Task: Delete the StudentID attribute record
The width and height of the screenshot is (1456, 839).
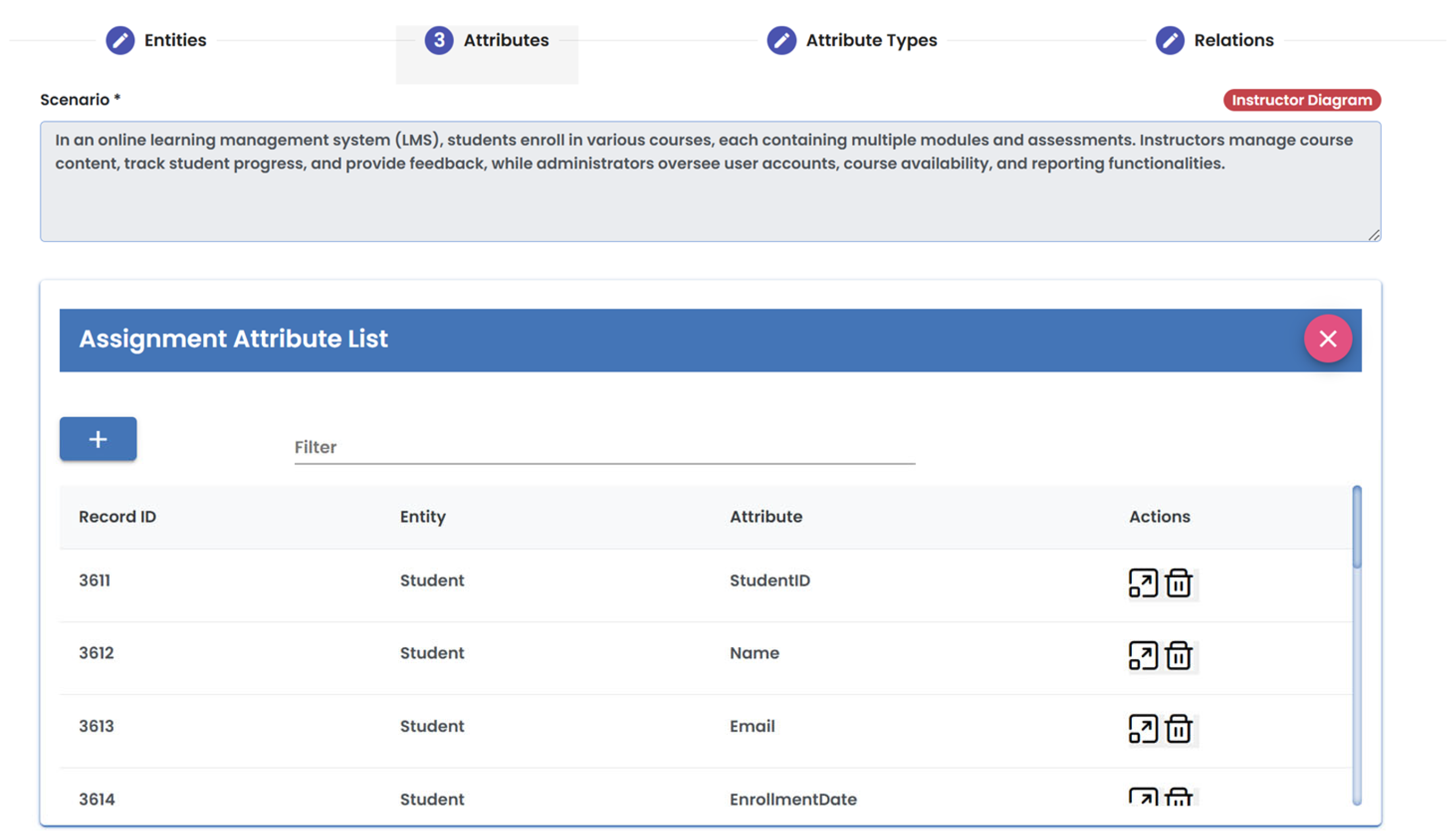Action: click(1178, 583)
